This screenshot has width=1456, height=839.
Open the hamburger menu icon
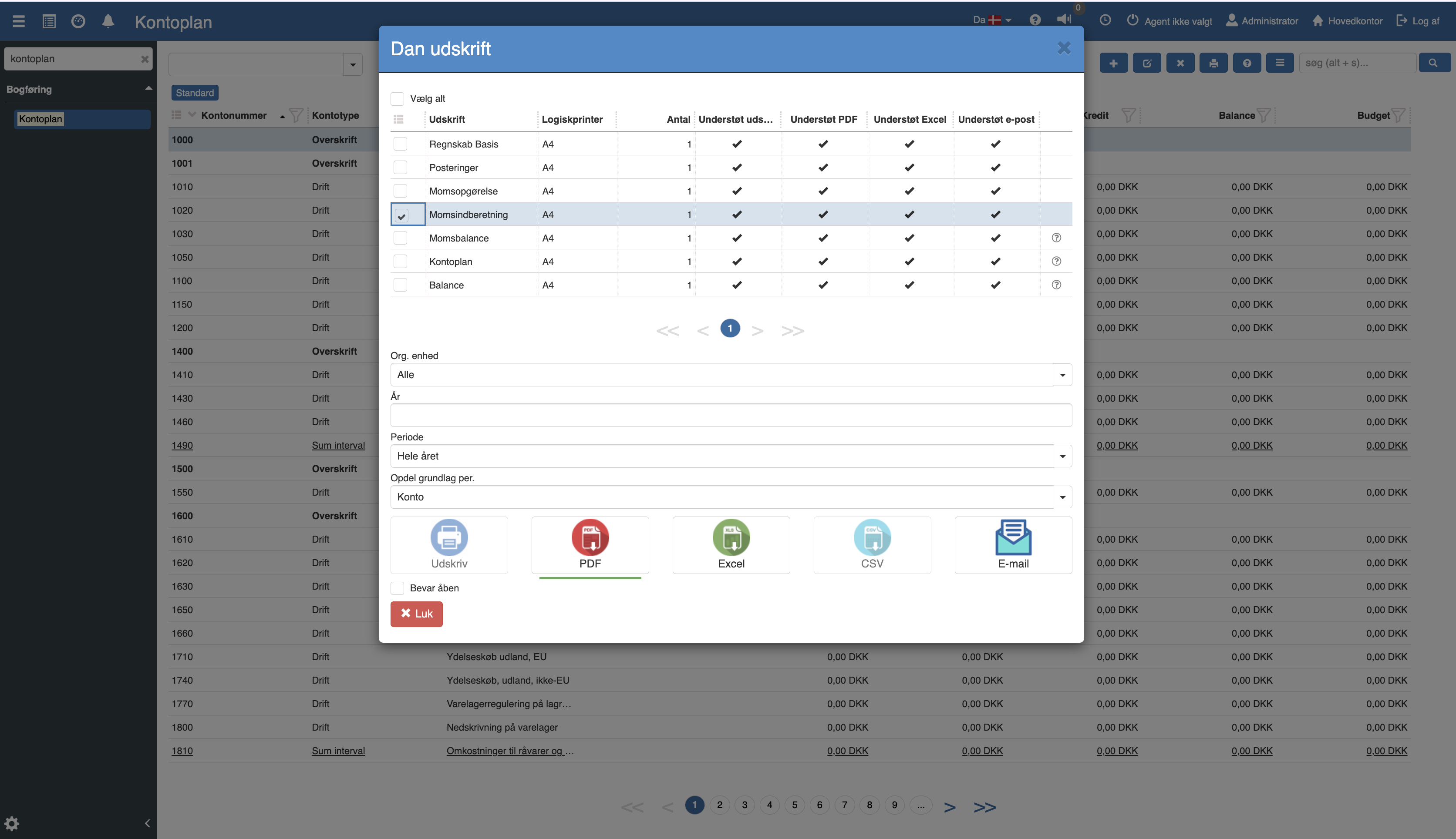[18, 21]
